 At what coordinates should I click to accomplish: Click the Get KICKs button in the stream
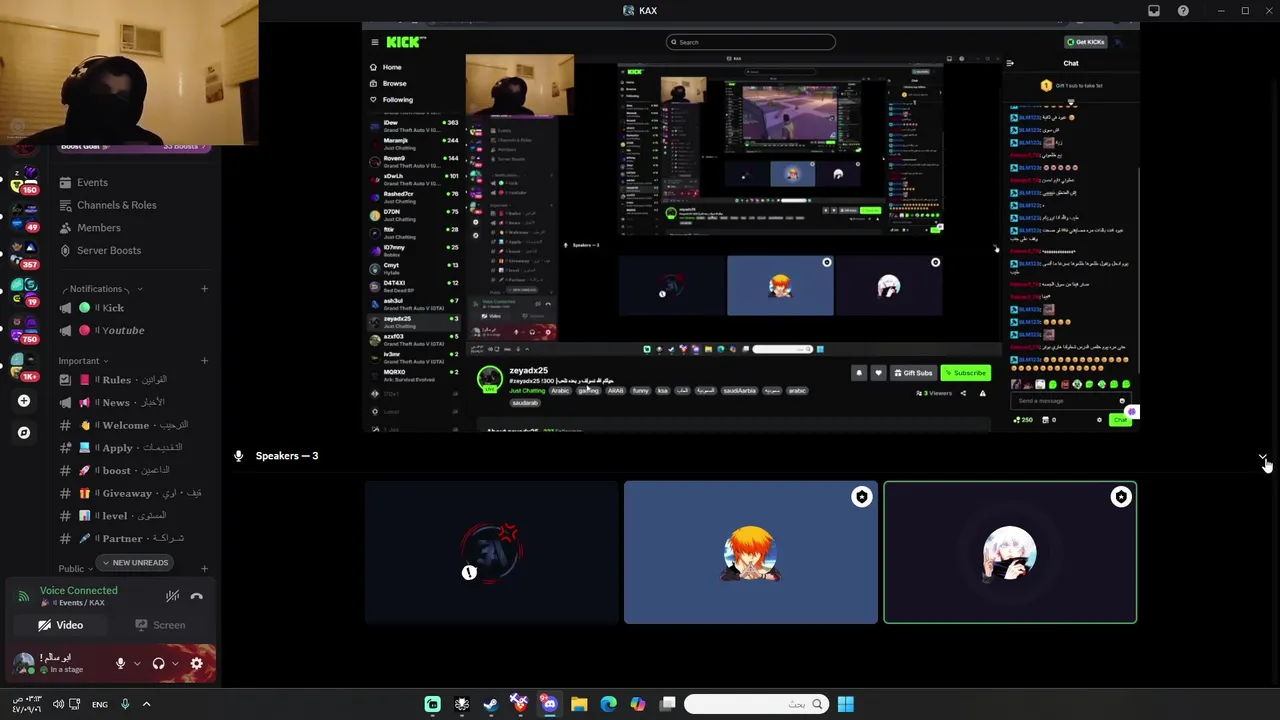tap(1086, 42)
